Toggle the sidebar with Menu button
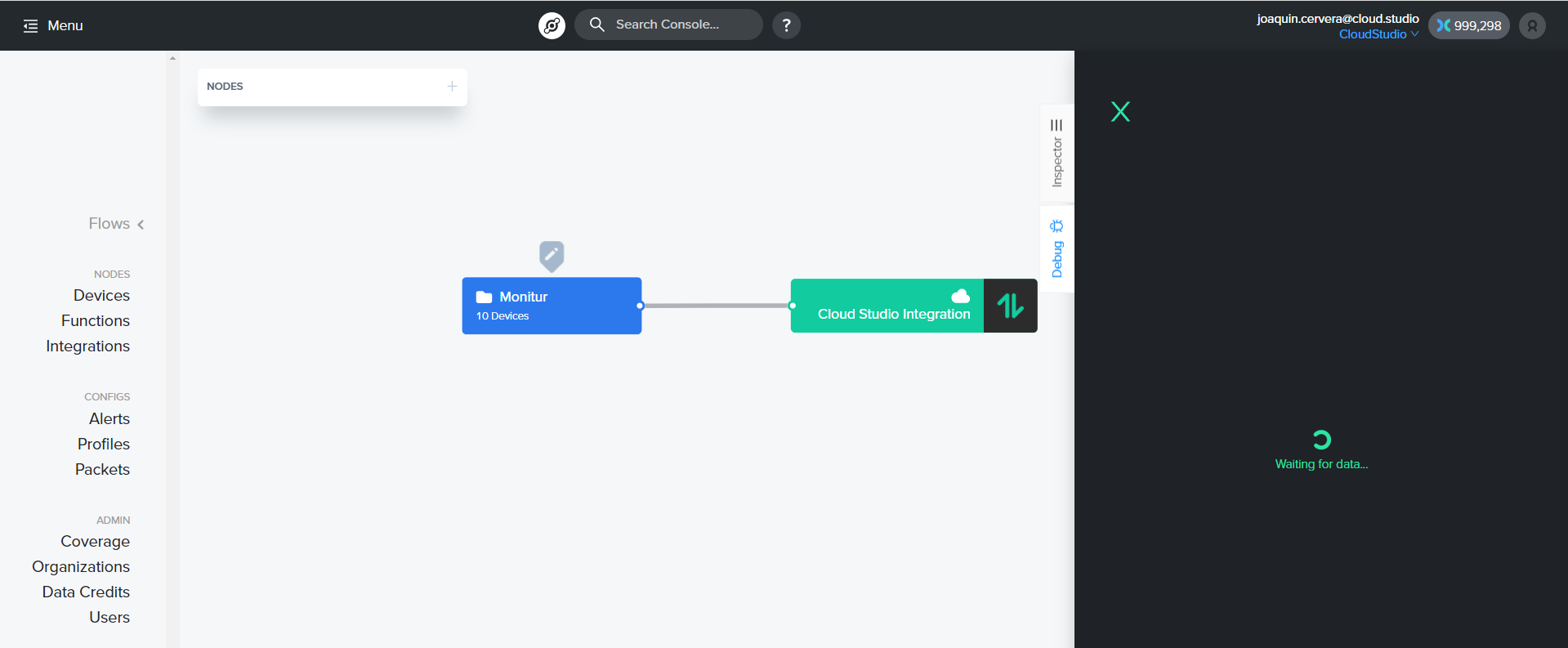Viewport: 1568px width, 648px height. click(53, 25)
